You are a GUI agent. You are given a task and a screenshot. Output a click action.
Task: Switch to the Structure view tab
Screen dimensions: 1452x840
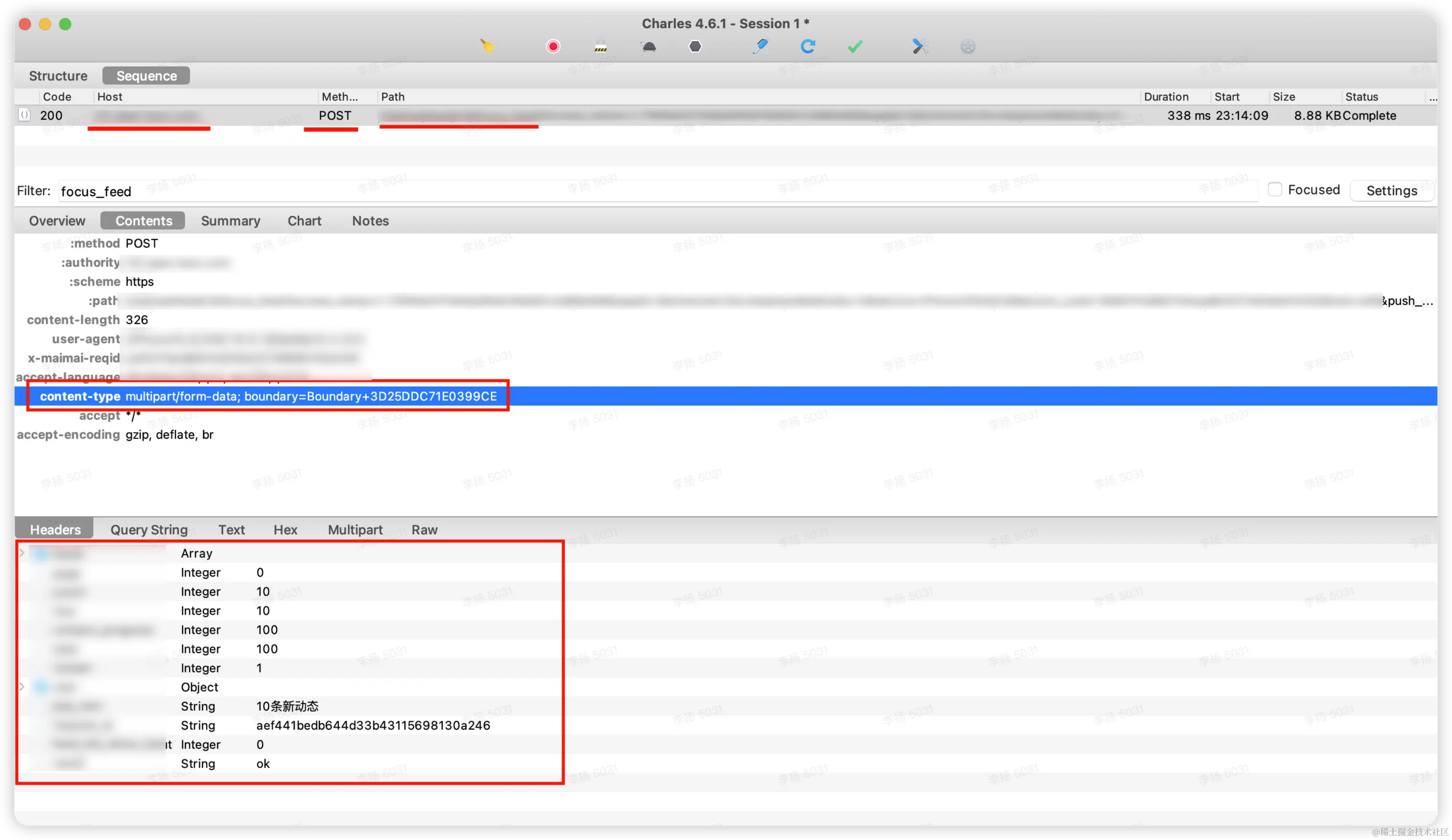tap(58, 76)
